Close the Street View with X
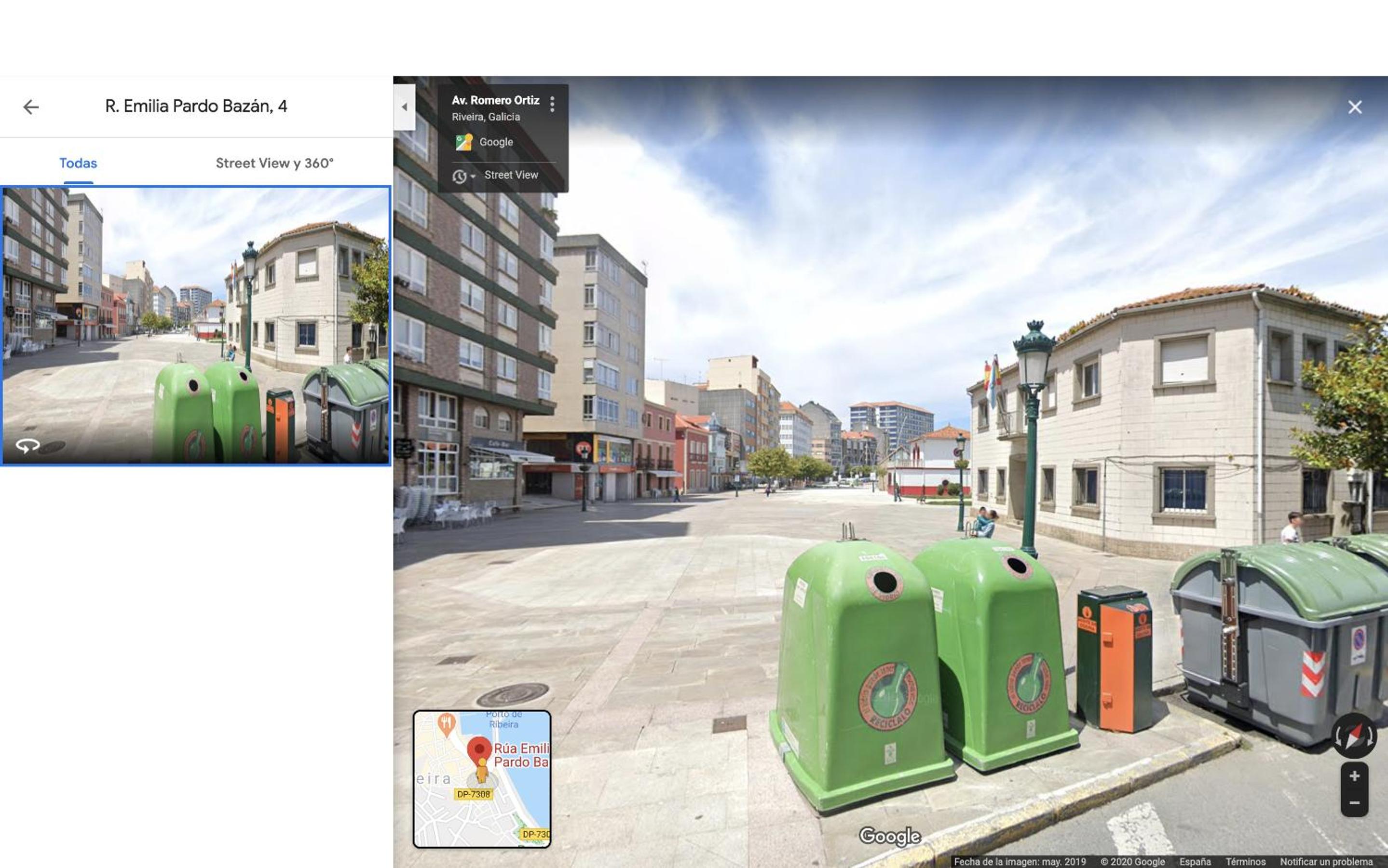Screen dimensions: 1388x868 [1355, 108]
